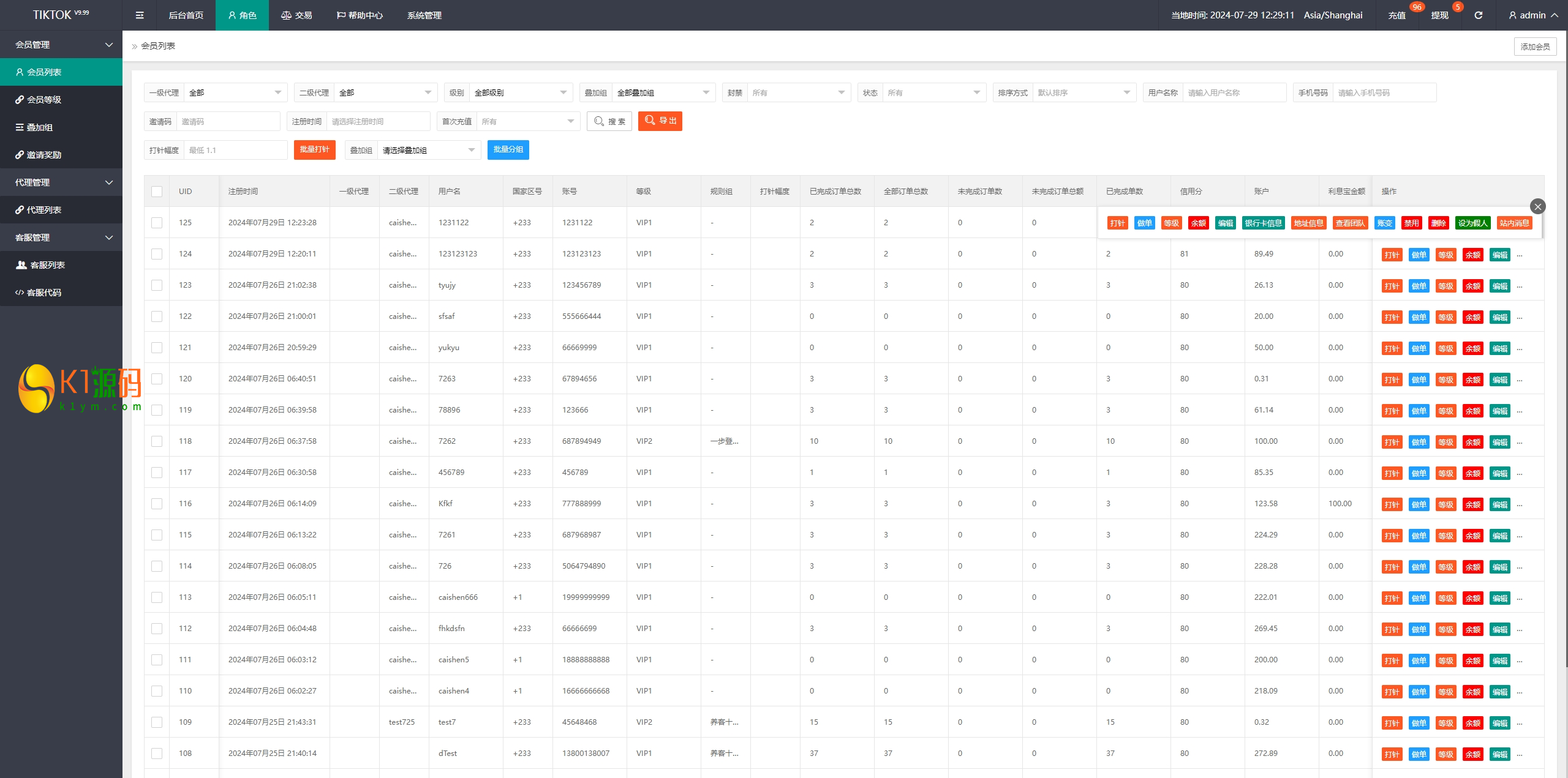Click the refresh icon in top bar

[1478, 15]
